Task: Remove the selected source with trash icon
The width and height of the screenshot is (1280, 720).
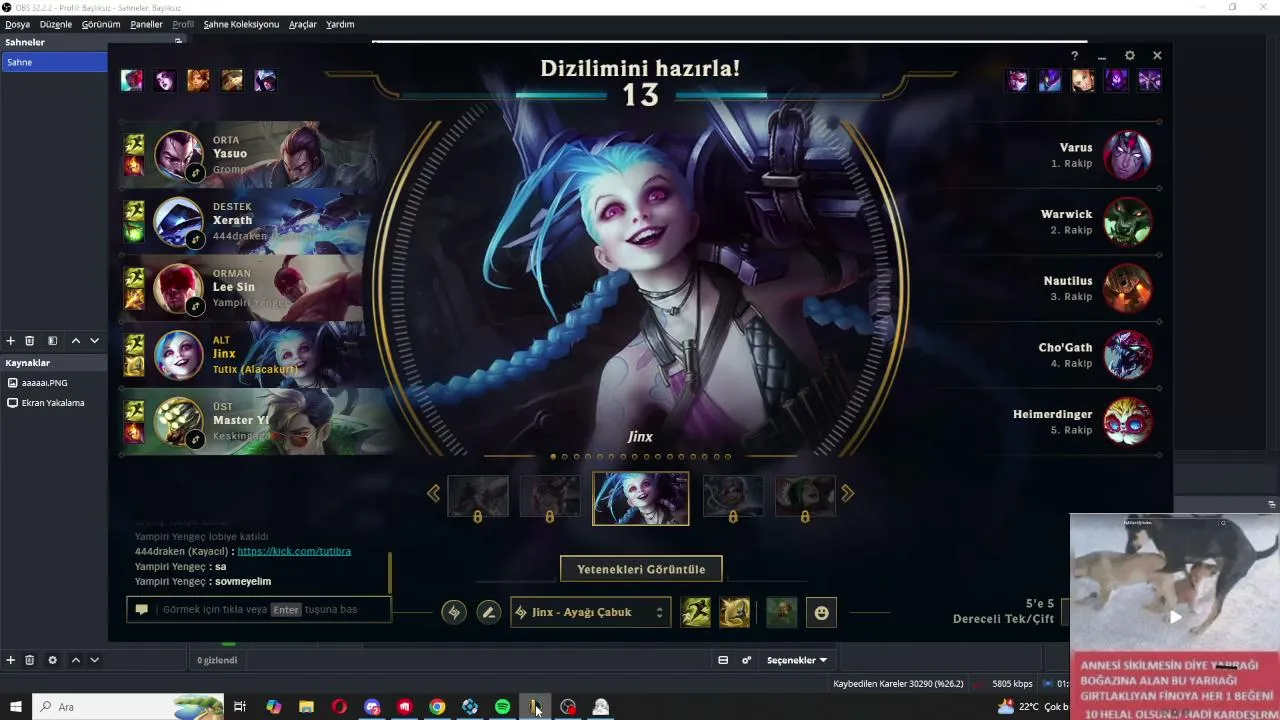Action: coord(30,660)
